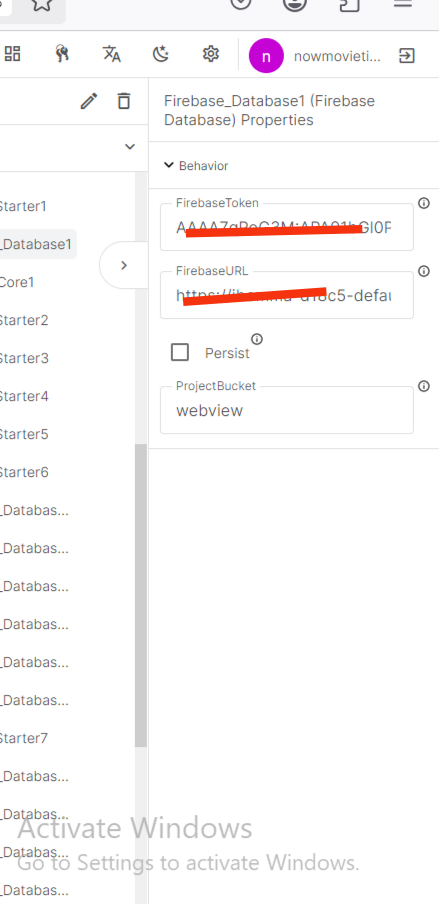The height and width of the screenshot is (904, 439).
Task: Open the dropdown chevron above component list
Action: (130, 146)
